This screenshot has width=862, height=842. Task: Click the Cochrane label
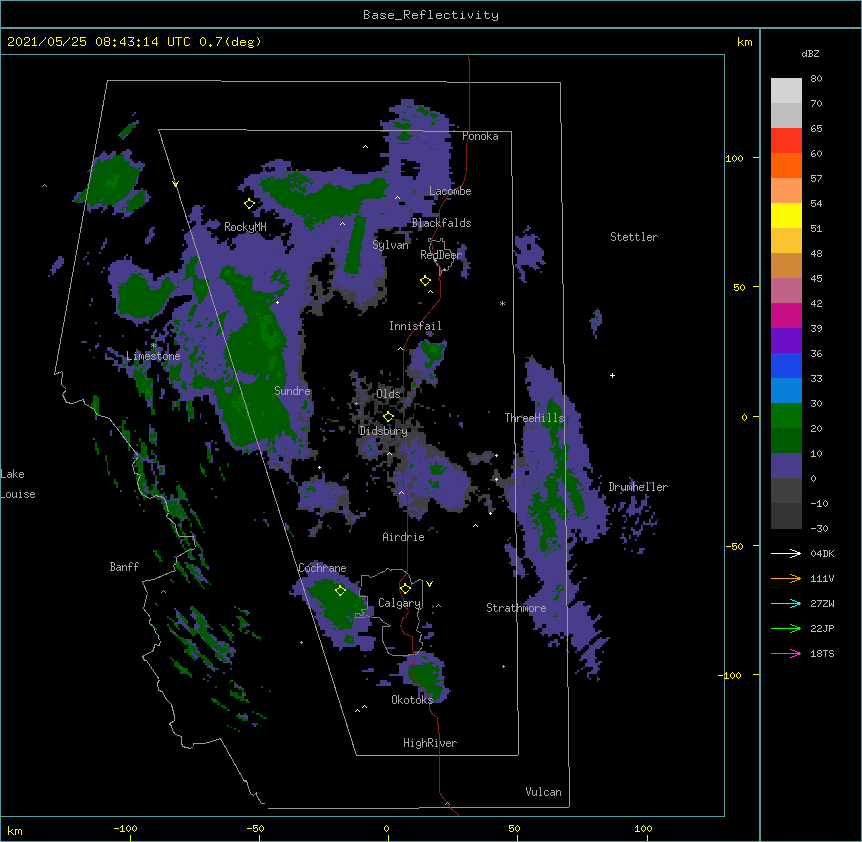pyautogui.click(x=322, y=568)
